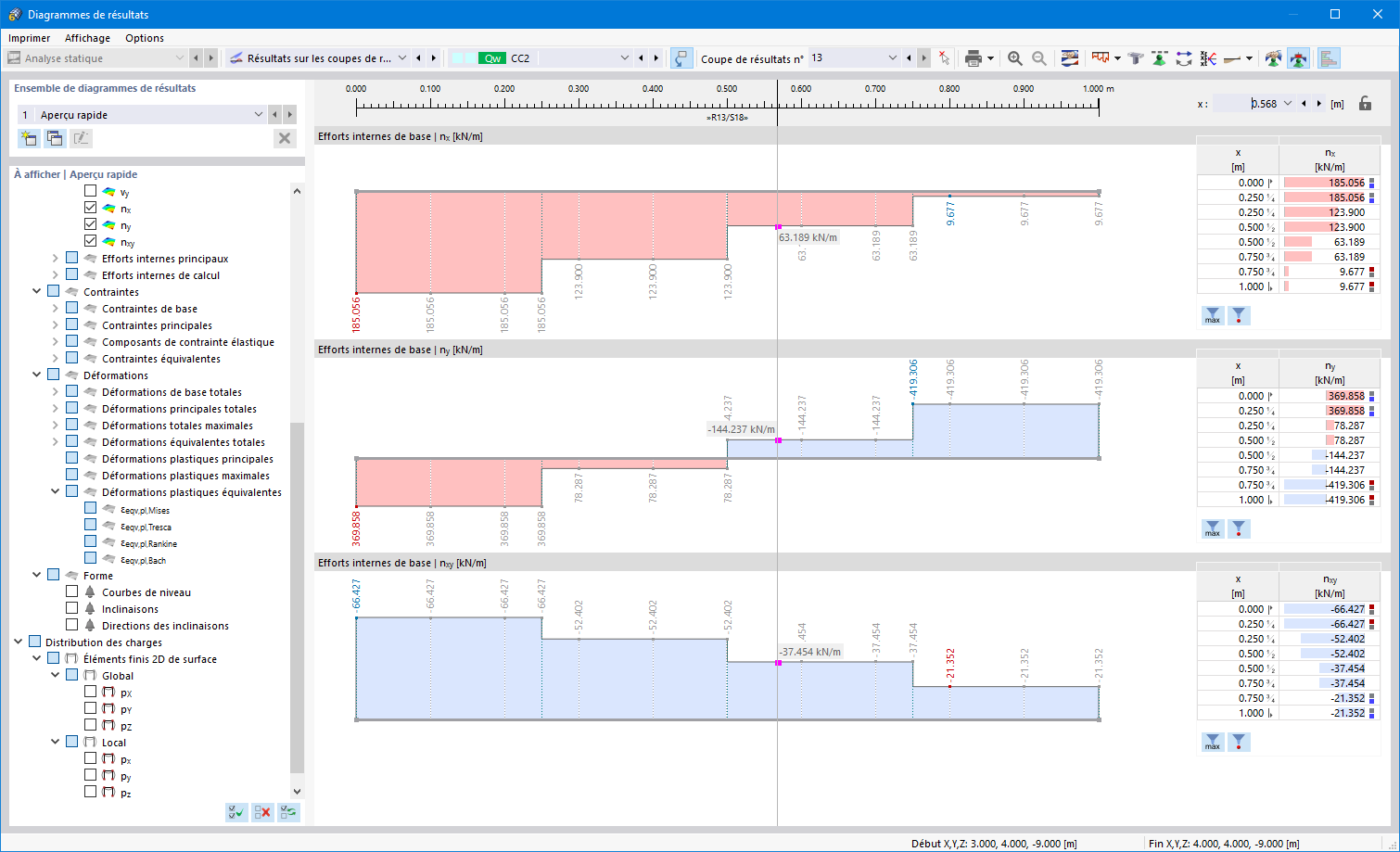Click the magenta point on nx diagram
This screenshot has width=1400, height=852.
[778, 226]
